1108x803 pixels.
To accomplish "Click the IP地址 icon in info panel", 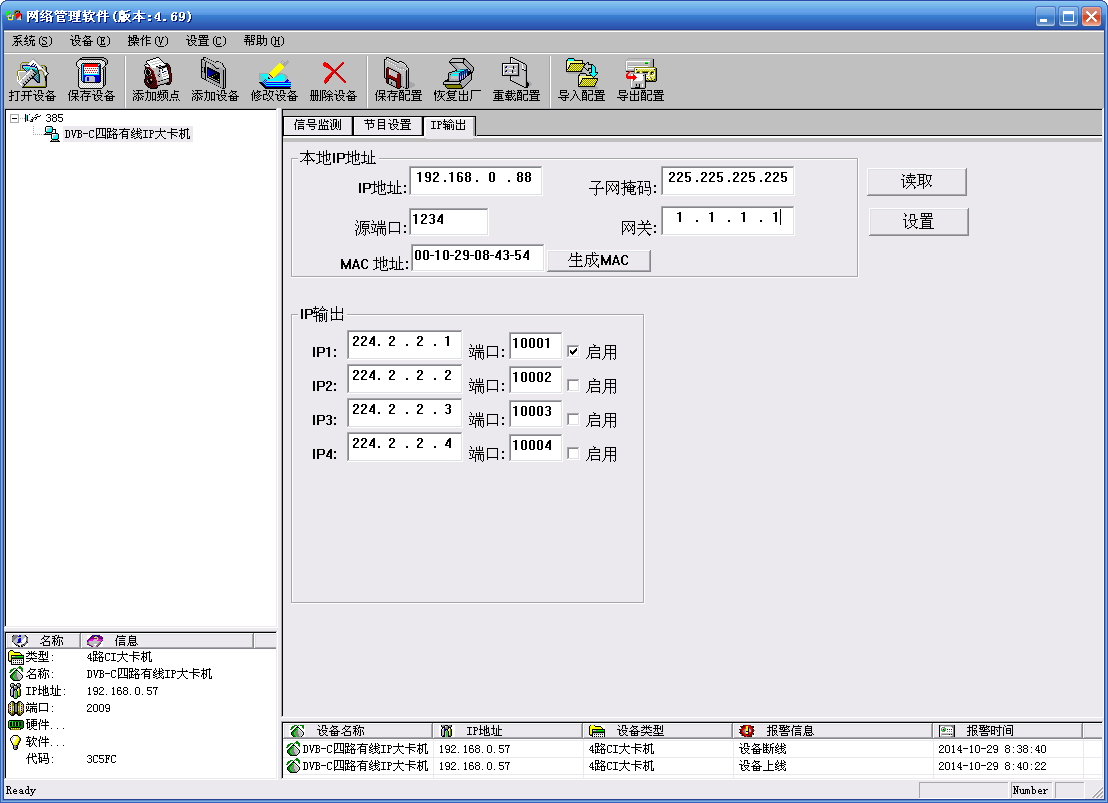I will tap(16, 691).
